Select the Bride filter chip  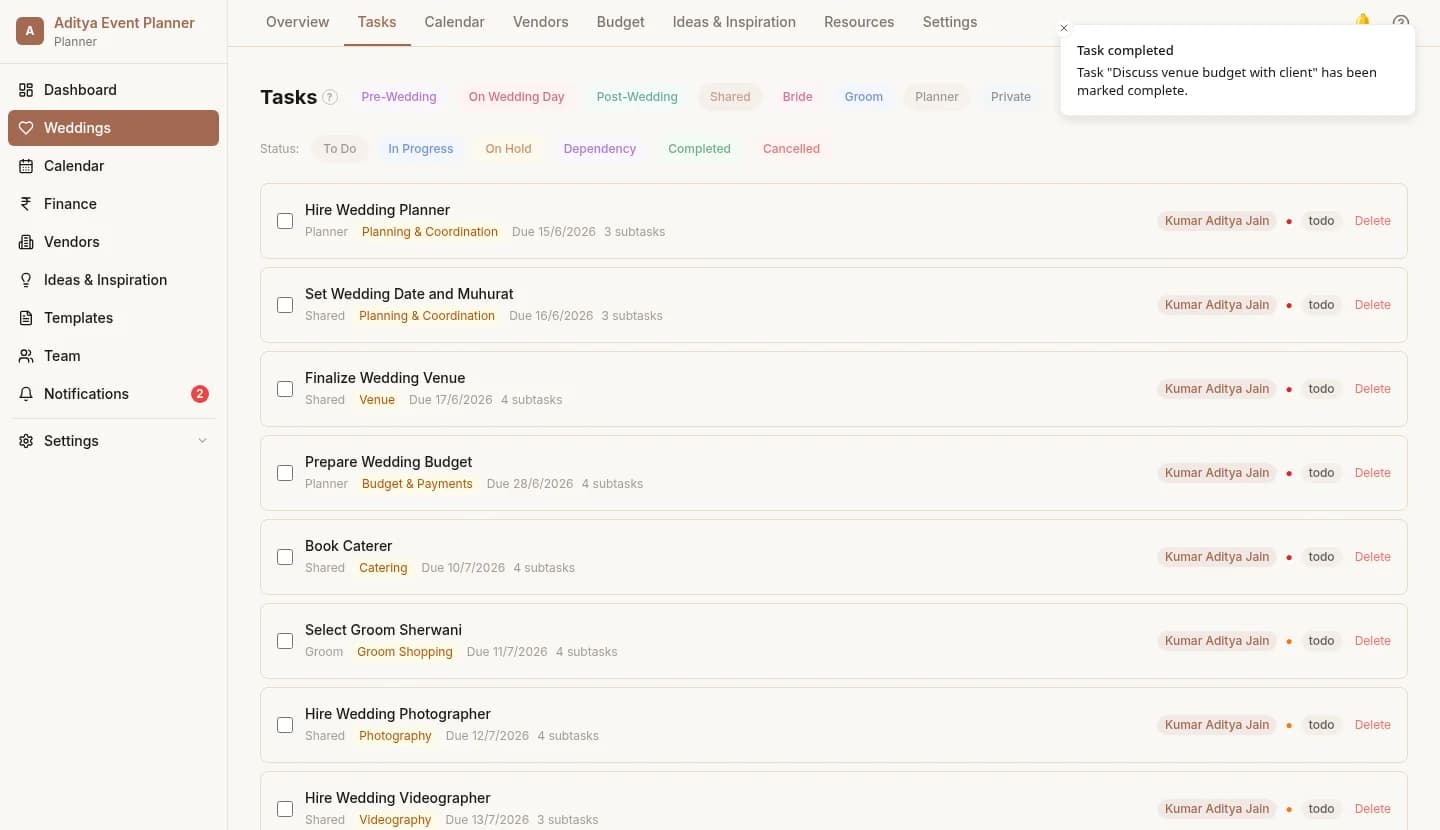pos(797,97)
